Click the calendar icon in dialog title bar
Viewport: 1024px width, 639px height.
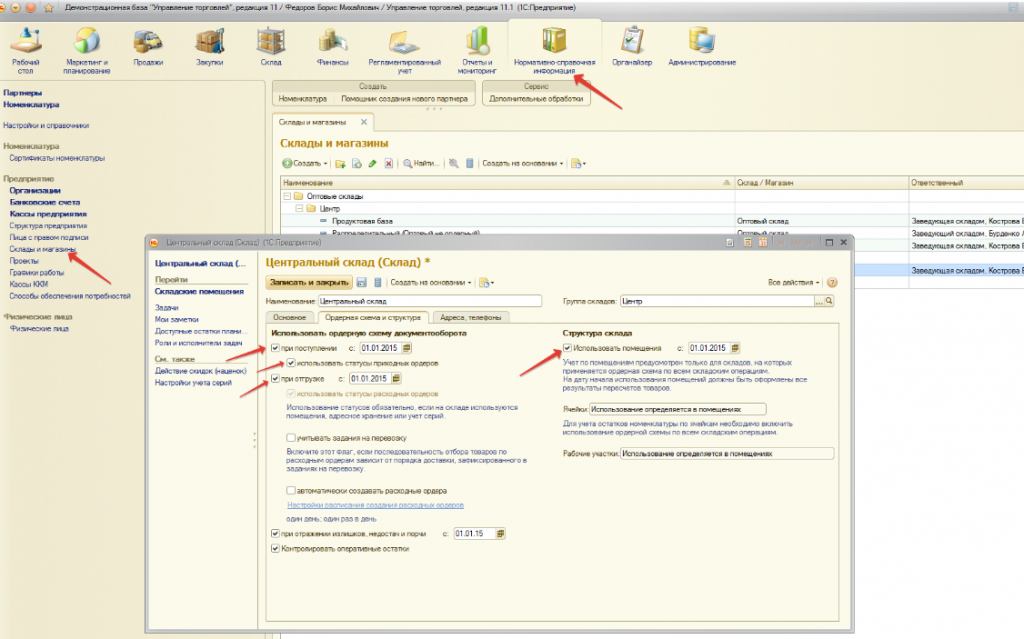pos(762,242)
